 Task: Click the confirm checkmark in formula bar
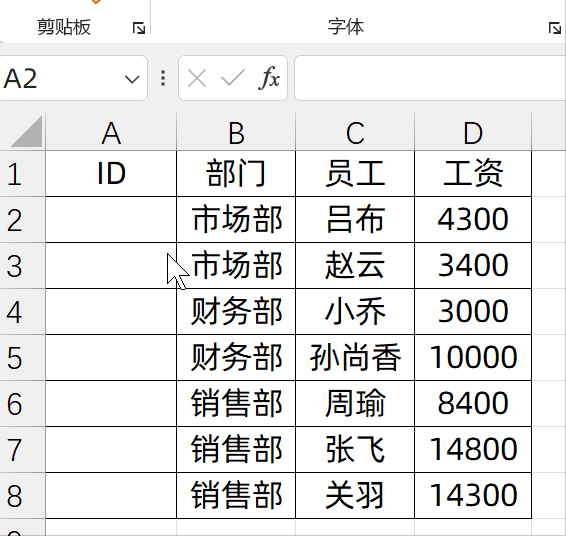[232, 78]
